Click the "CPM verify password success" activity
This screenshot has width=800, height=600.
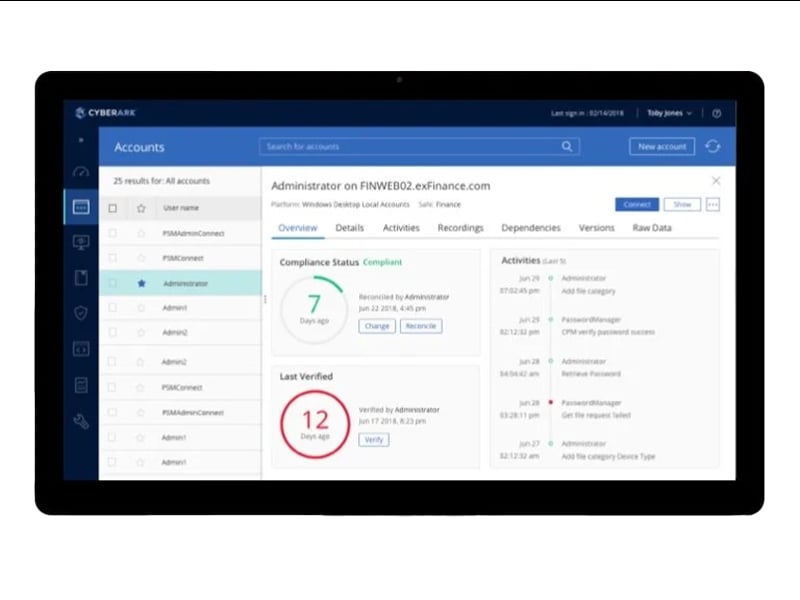click(x=608, y=332)
